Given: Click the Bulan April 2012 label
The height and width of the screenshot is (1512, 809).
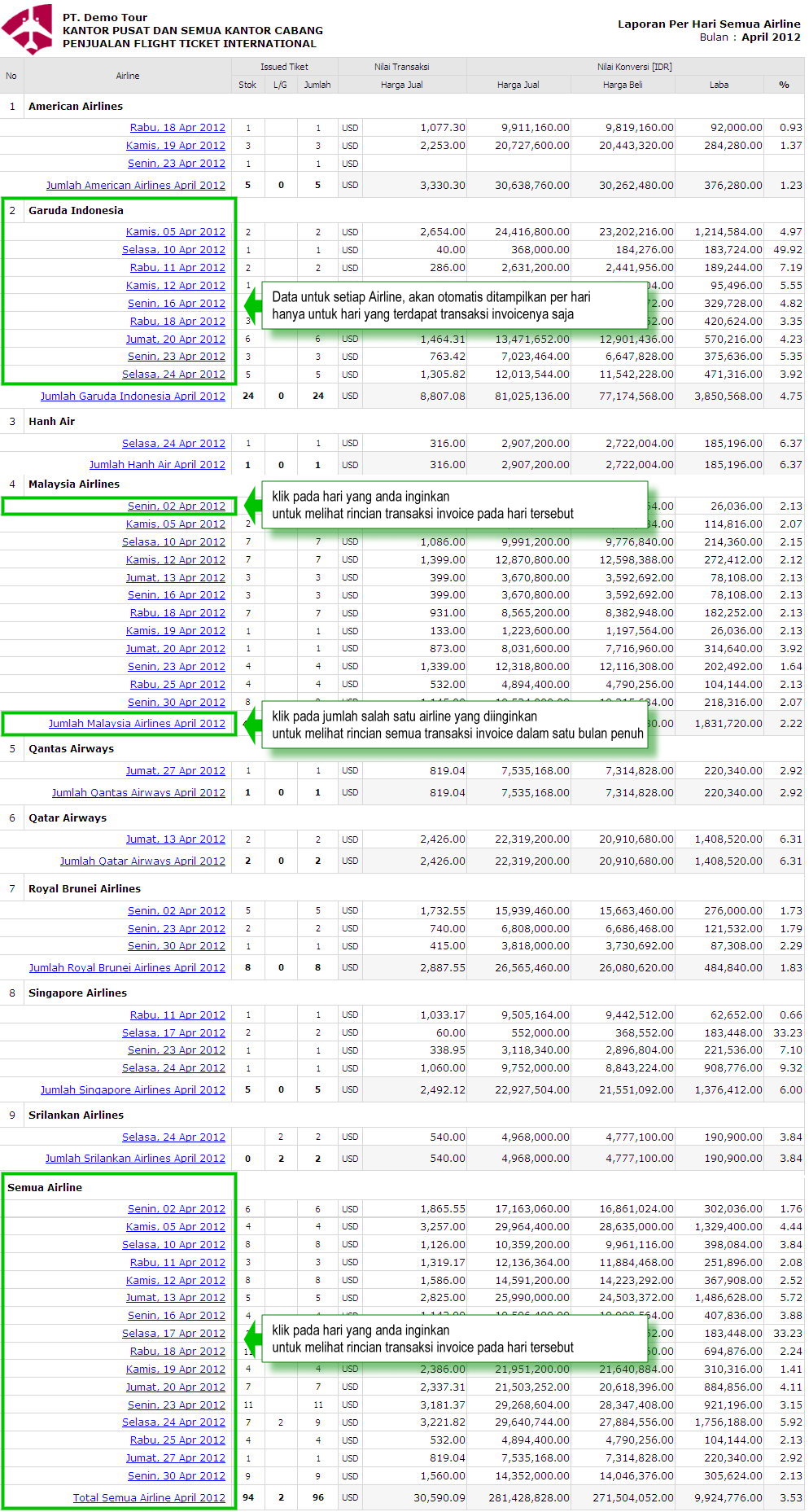Looking at the screenshot, I should pyautogui.click(x=750, y=37).
